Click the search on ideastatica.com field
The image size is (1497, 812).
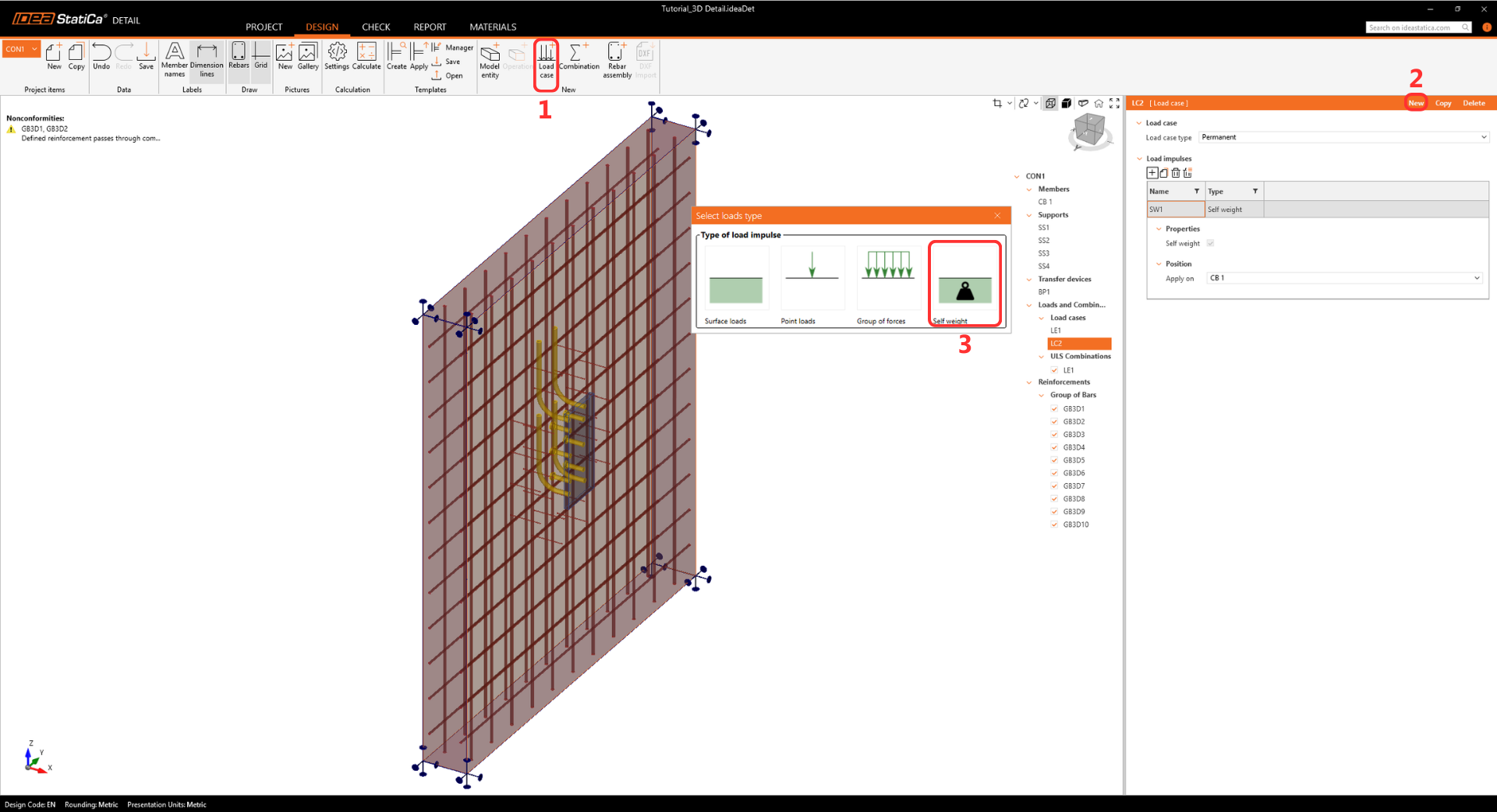point(1413,27)
